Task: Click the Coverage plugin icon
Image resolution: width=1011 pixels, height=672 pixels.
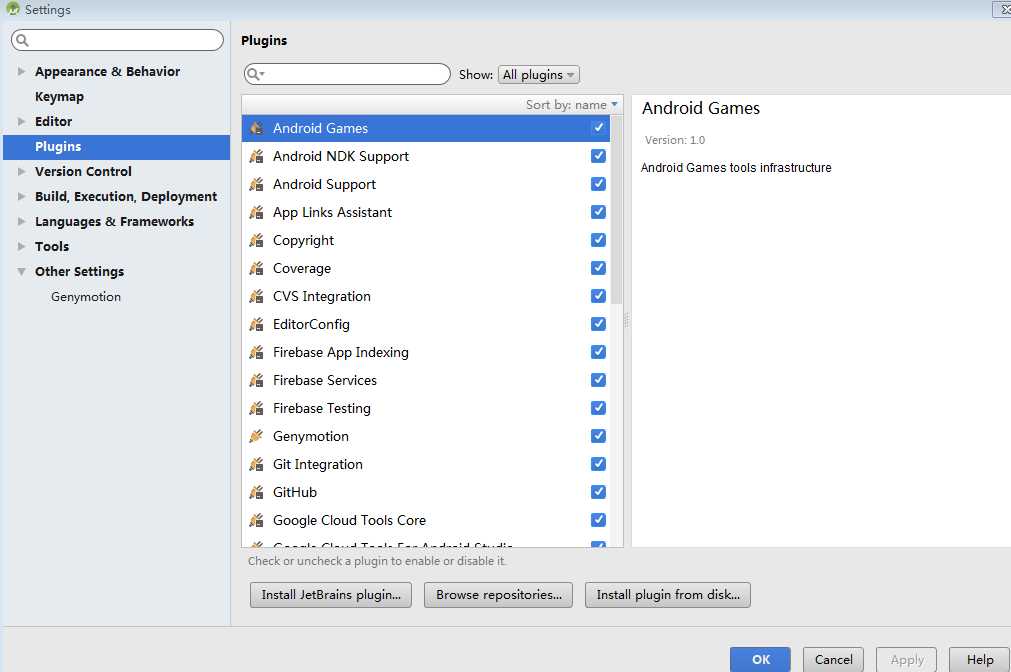Action: (x=257, y=268)
